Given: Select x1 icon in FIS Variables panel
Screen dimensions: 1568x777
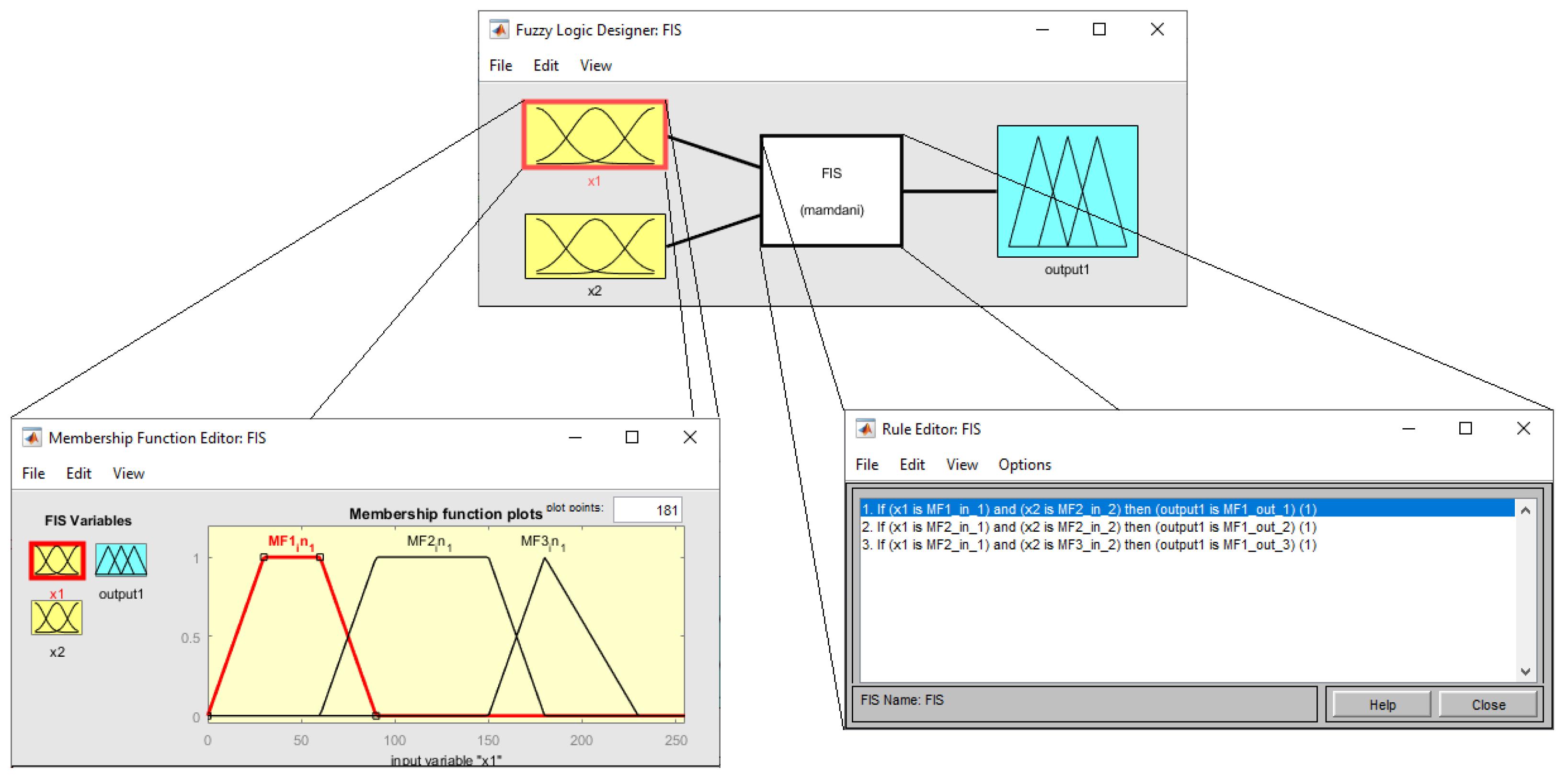Looking at the screenshot, I should pos(57,560).
